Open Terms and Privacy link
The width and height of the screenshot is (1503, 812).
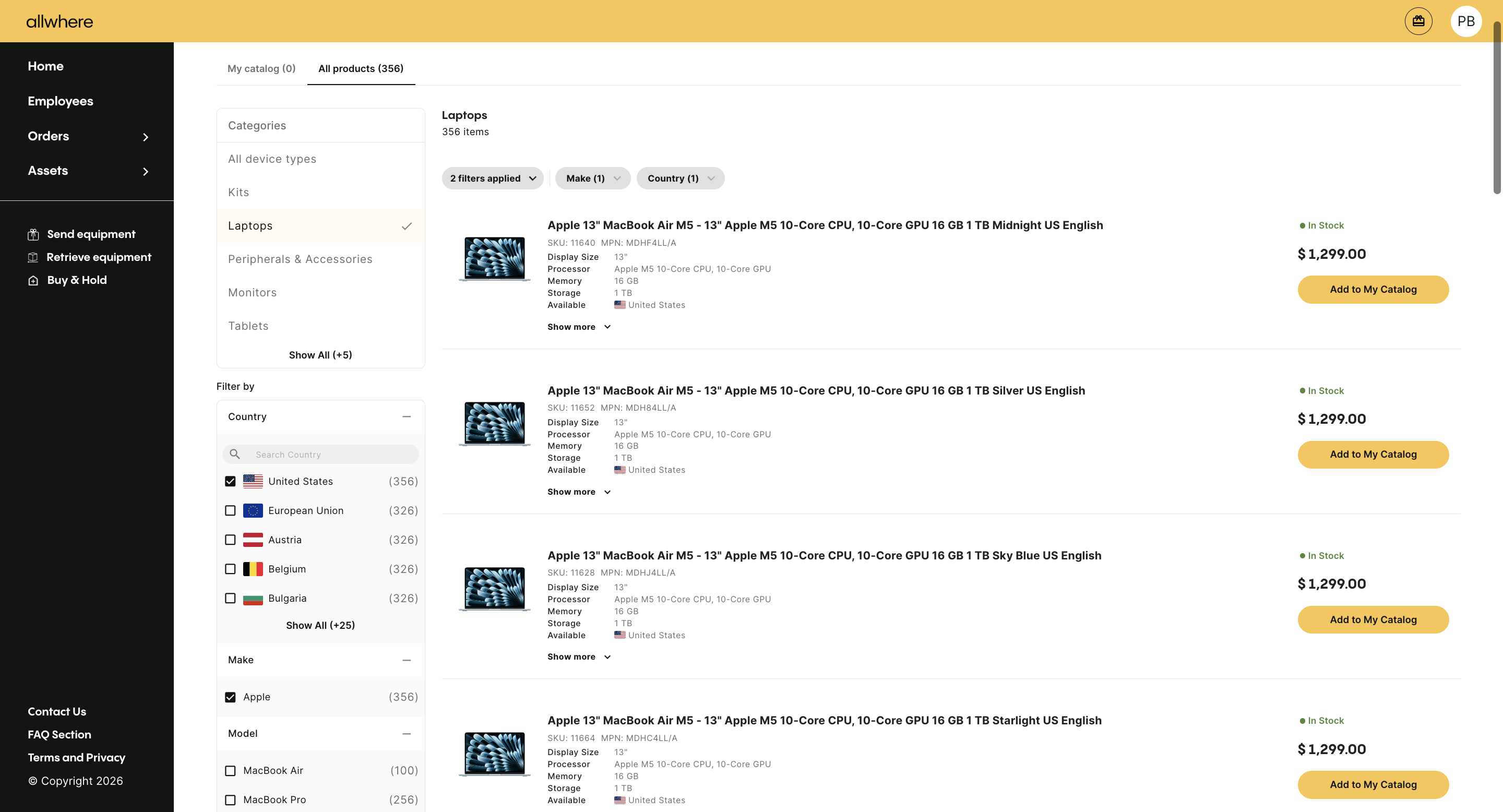coord(76,758)
